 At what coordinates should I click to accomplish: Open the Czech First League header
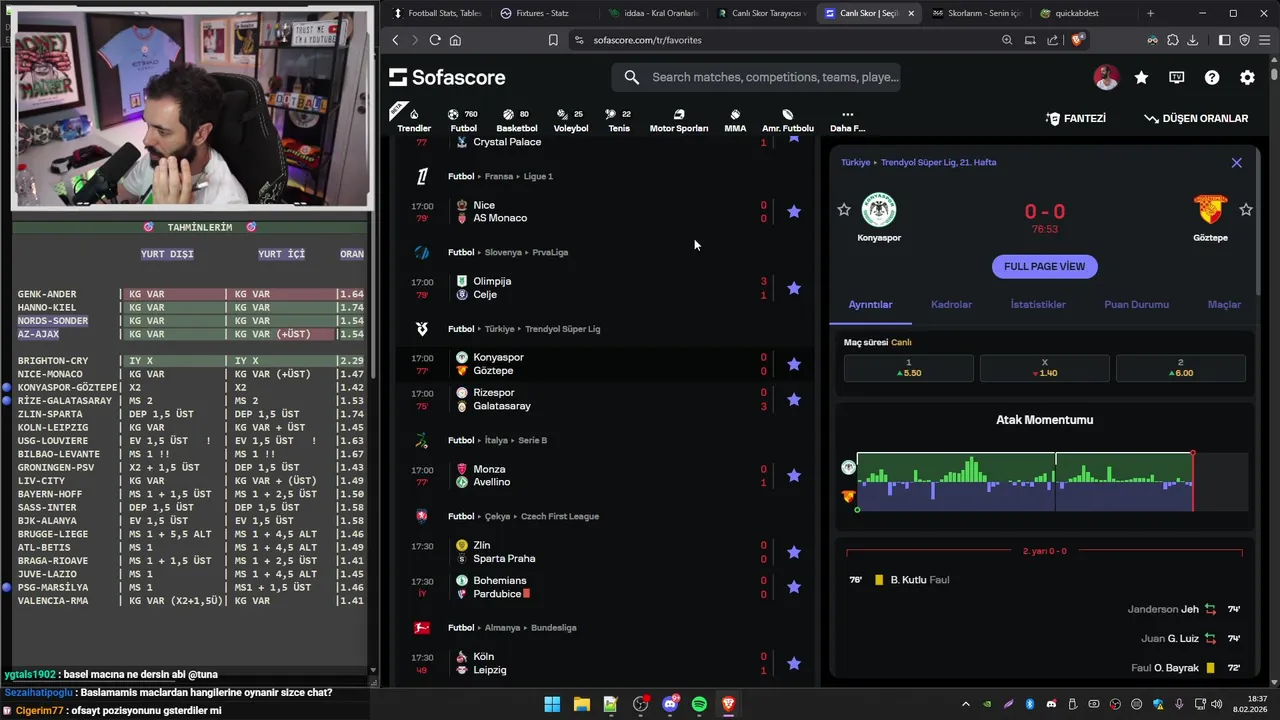558,516
